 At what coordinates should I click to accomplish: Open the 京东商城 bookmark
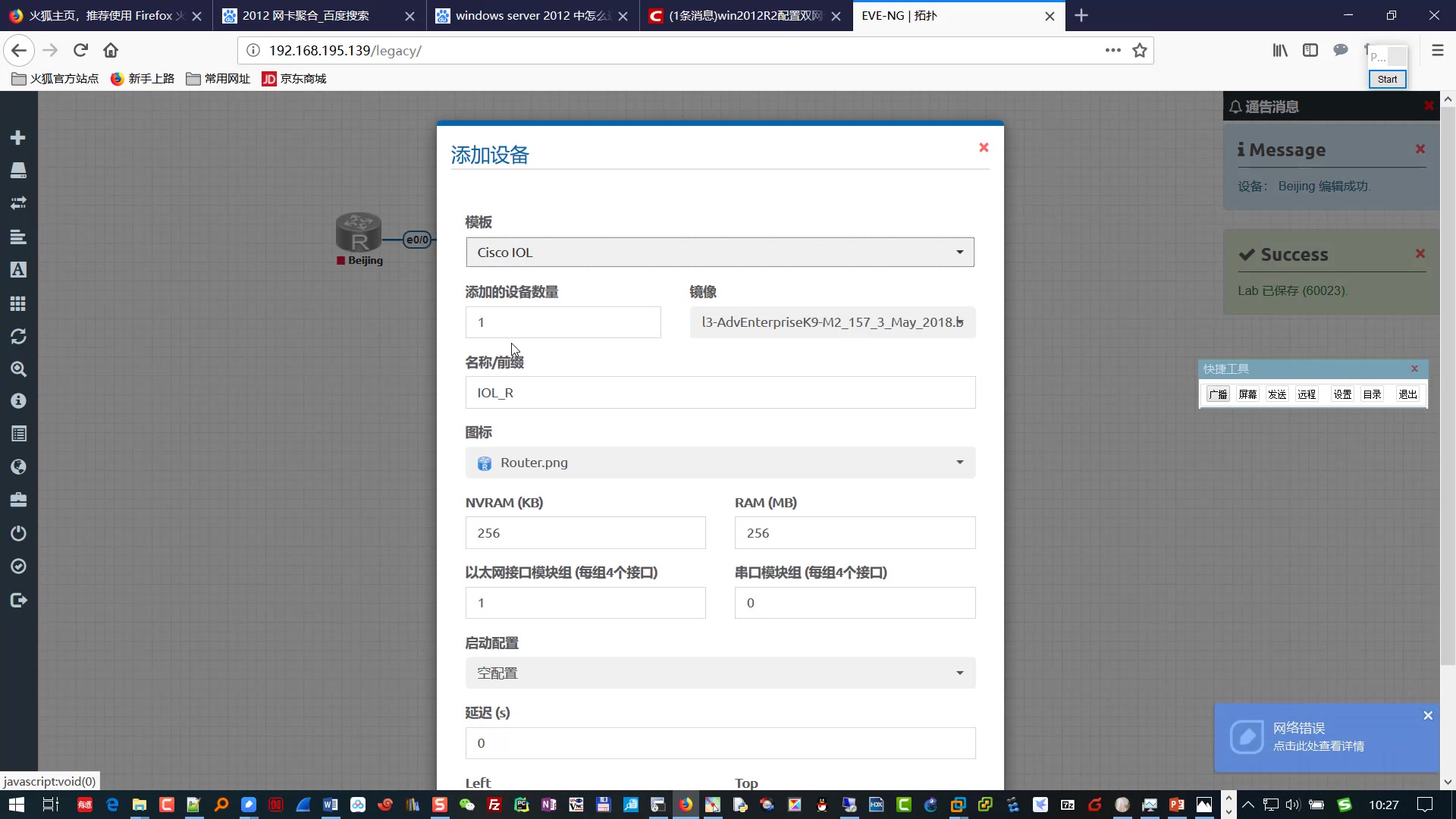[294, 78]
